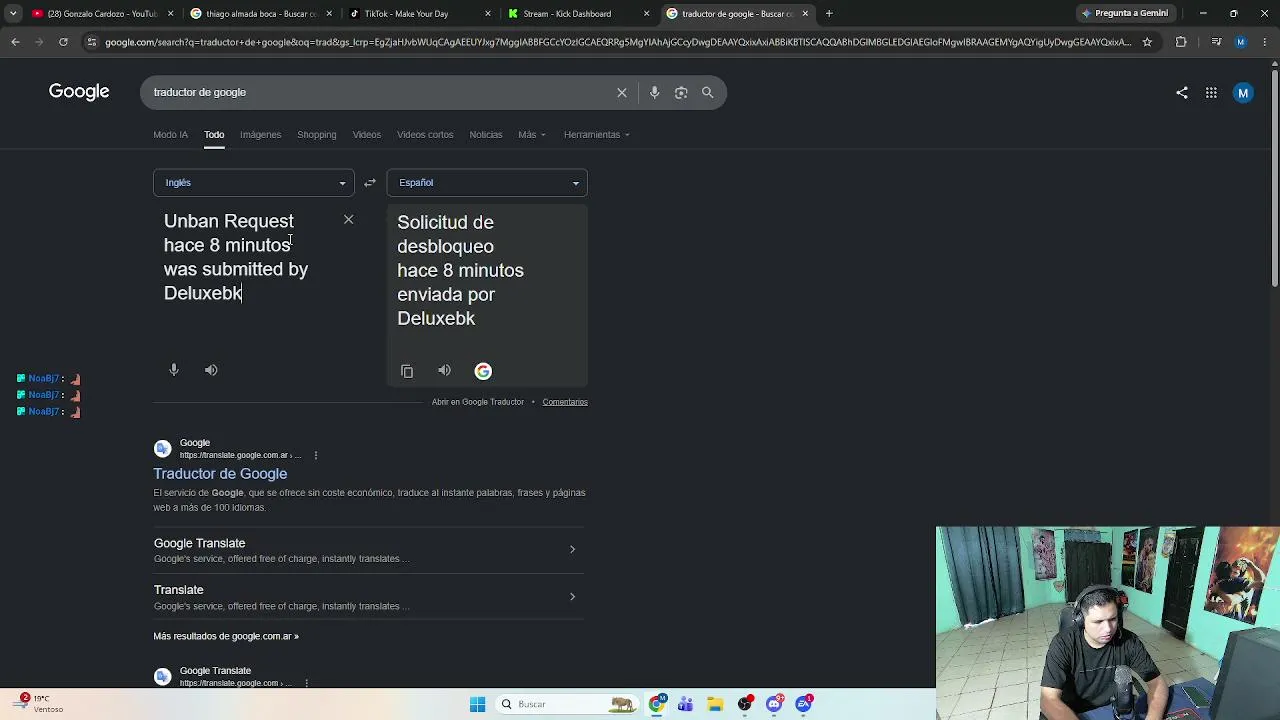The image size is (1280, 720).
Task: Clear the source translation text
Action: [x=348, y=219]
